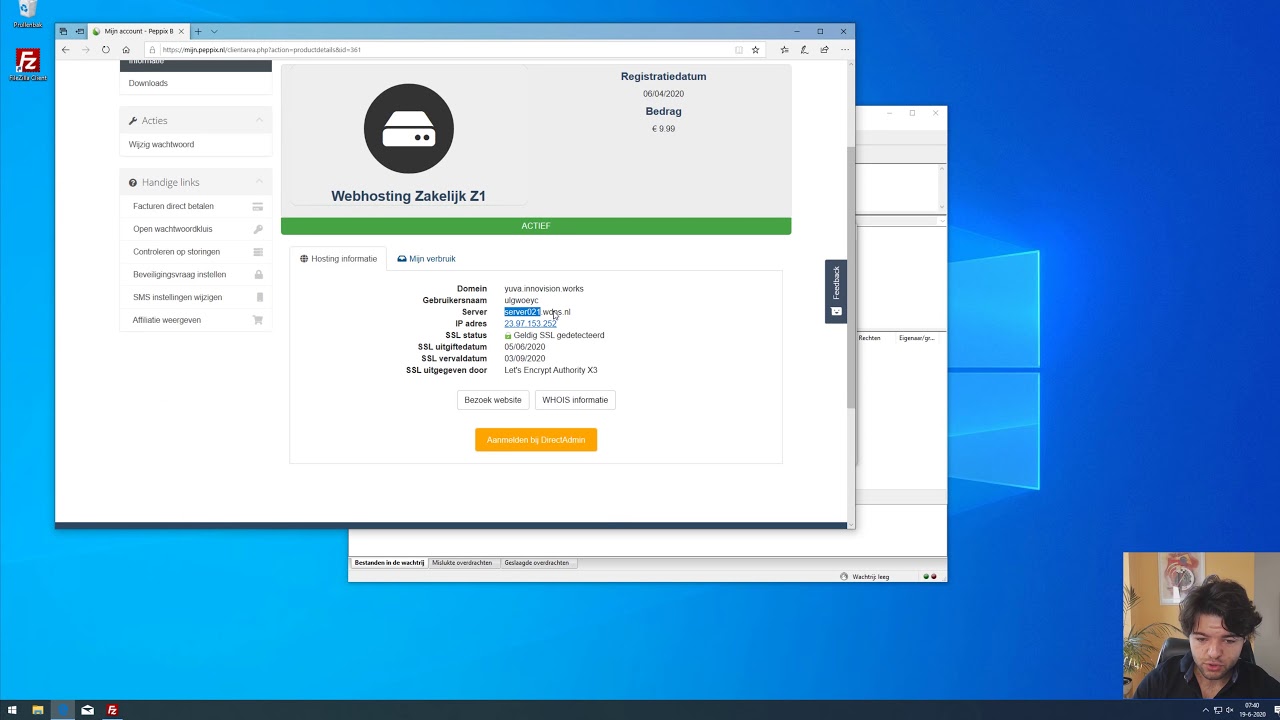Click the cart icon beside Affiliatie
Viewport: 1280px width, 720px height.
pos(258,320)
